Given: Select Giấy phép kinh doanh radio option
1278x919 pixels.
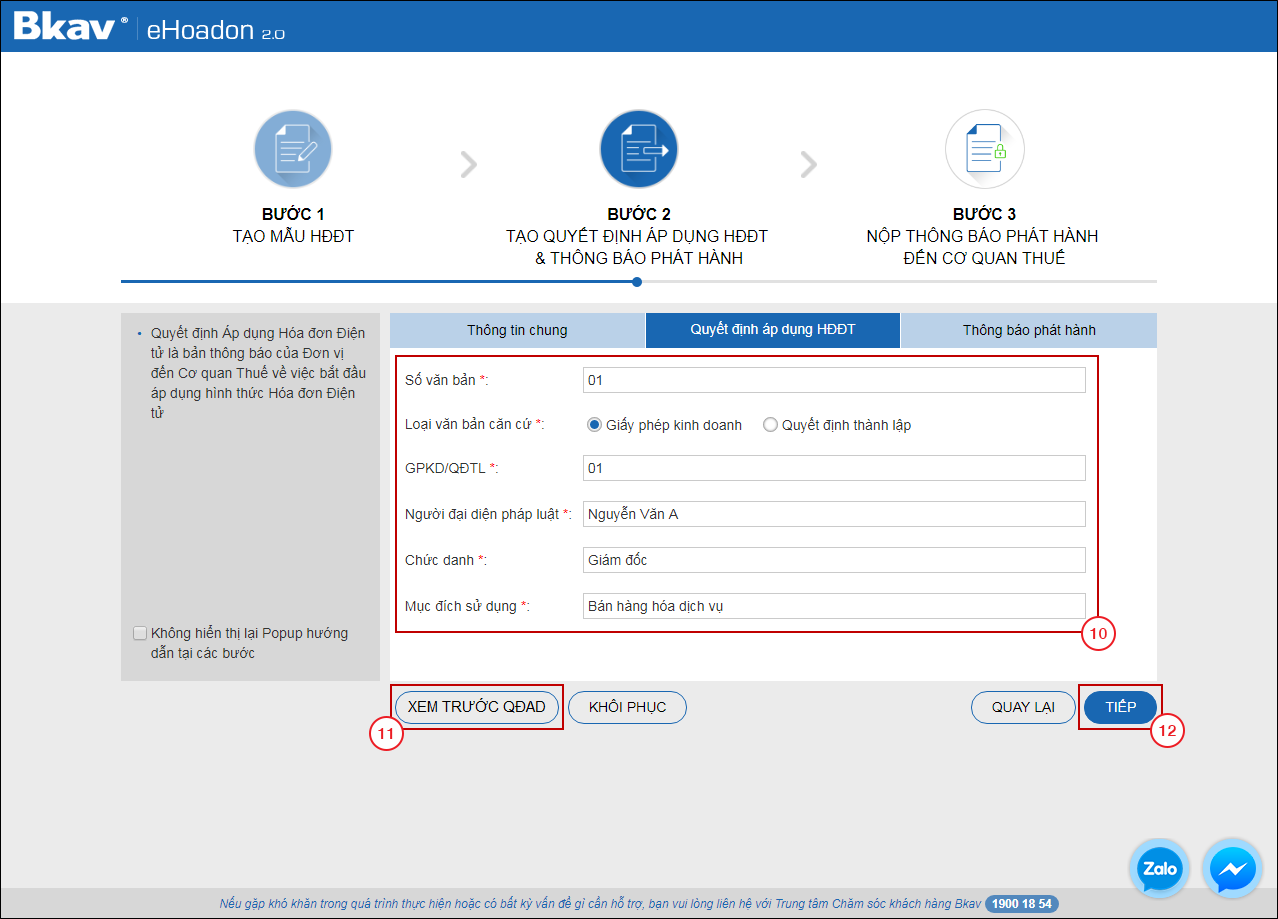Looking at the screenshot, I should (x=594, y=425).
